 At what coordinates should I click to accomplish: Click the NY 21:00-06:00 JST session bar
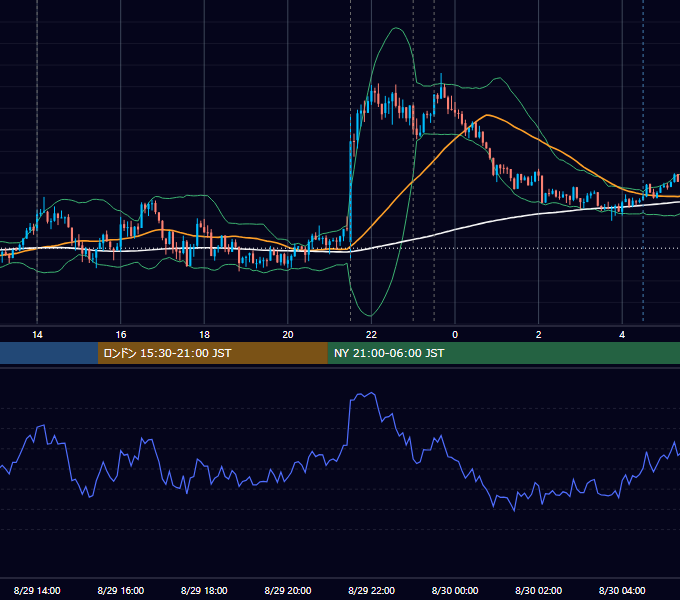pyautogui.click(x=503, y=353)
